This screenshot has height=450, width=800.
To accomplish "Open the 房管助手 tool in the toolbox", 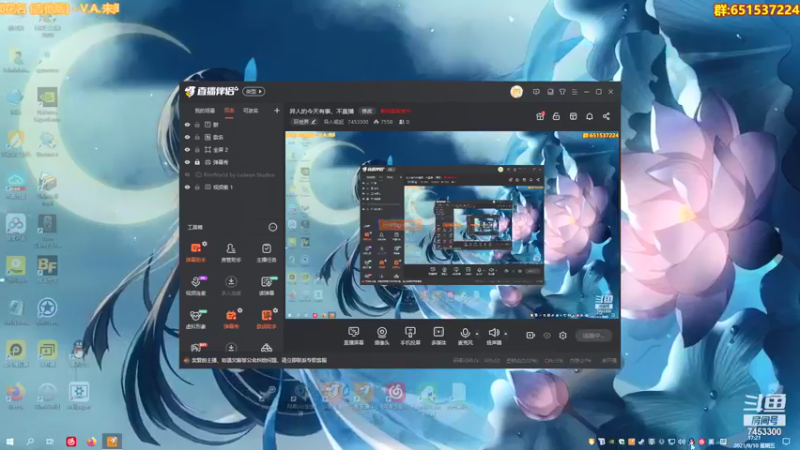I will pos(231,252).
